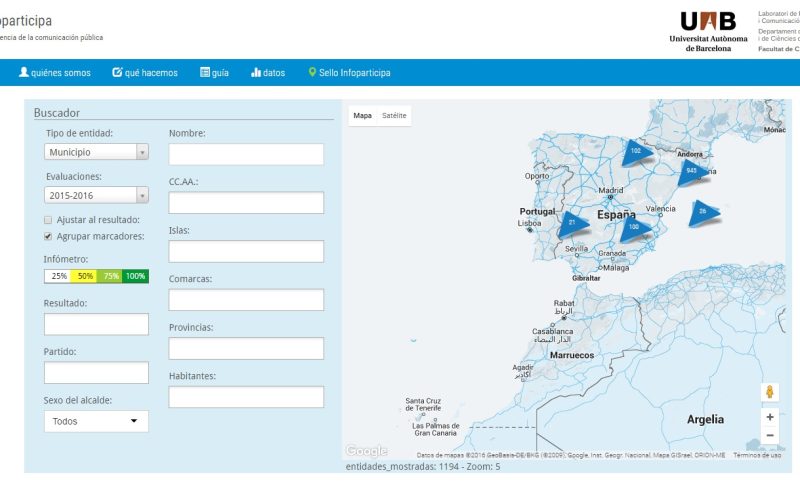Click the green pin icon of Sello Infoparticipa
The image size is (800, 500).
coord(312,72)
